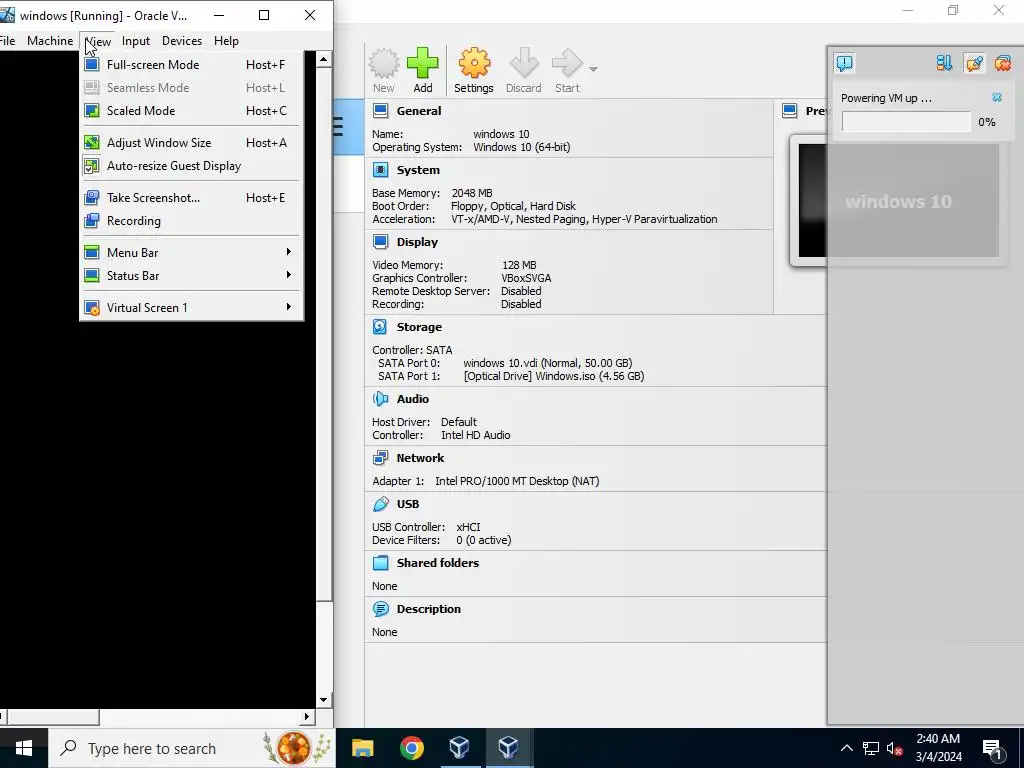Click the notification sort order icon
1024x768 pixels.
(944, 63)
